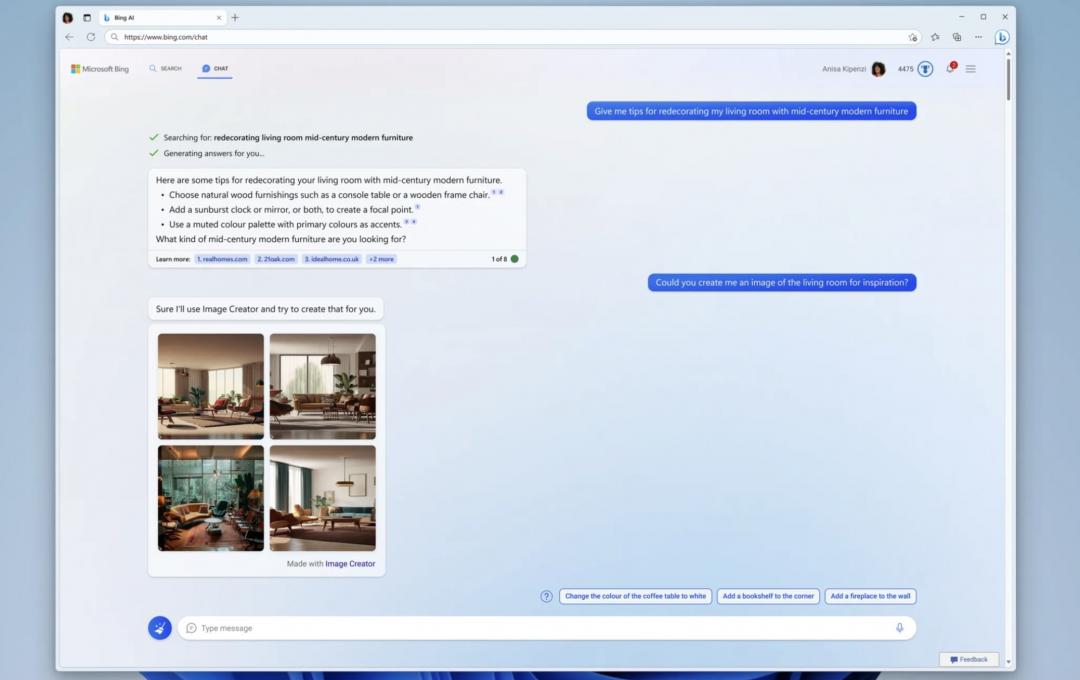This screenshot has height=680, width=1080.
Task: Select the CHAT tab
Action: click(x=215, y=69)
